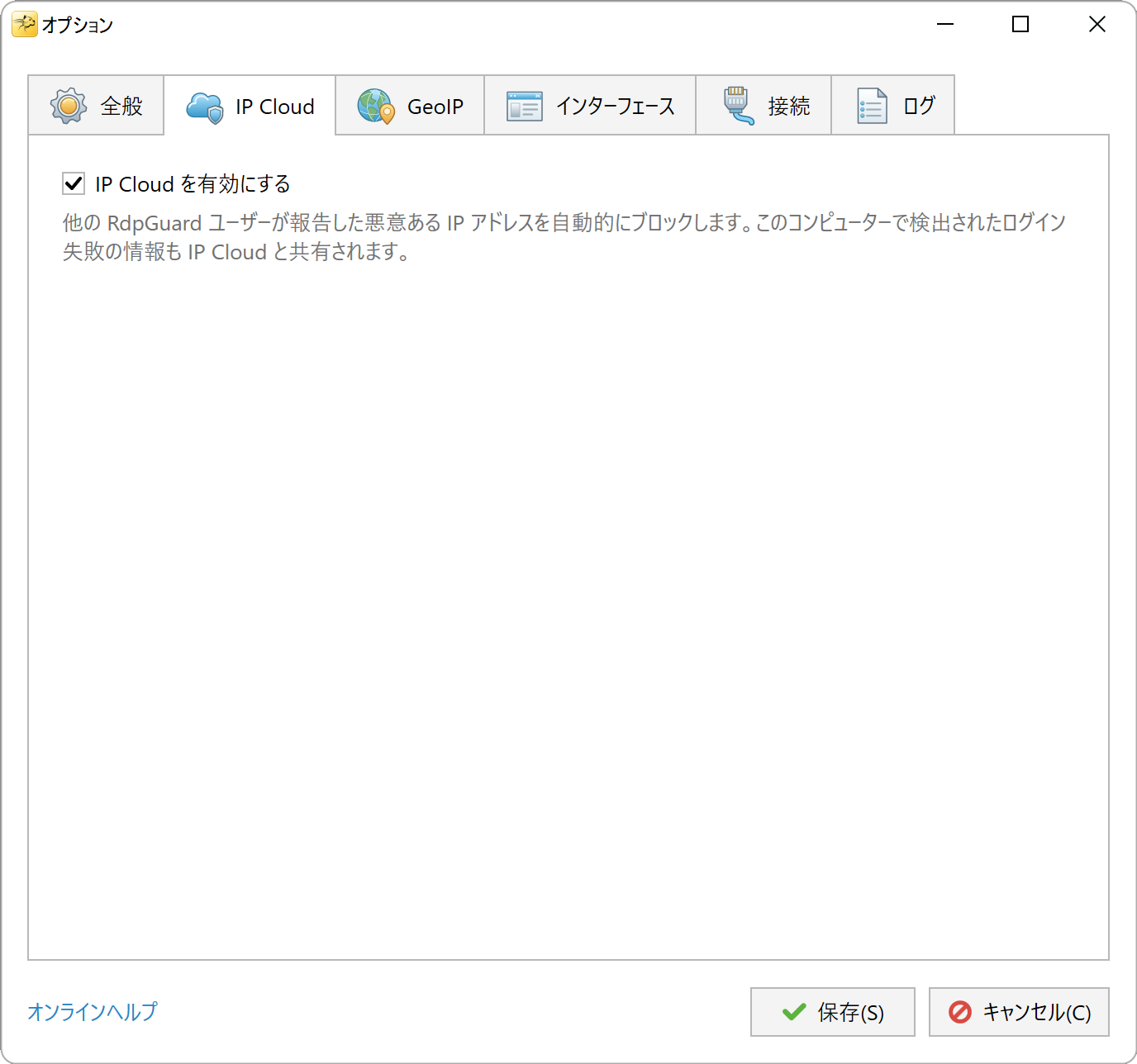Dismiss the dialog with キャンセル(C)
This screenshot has height=1064, width=1137.
1019,1012
